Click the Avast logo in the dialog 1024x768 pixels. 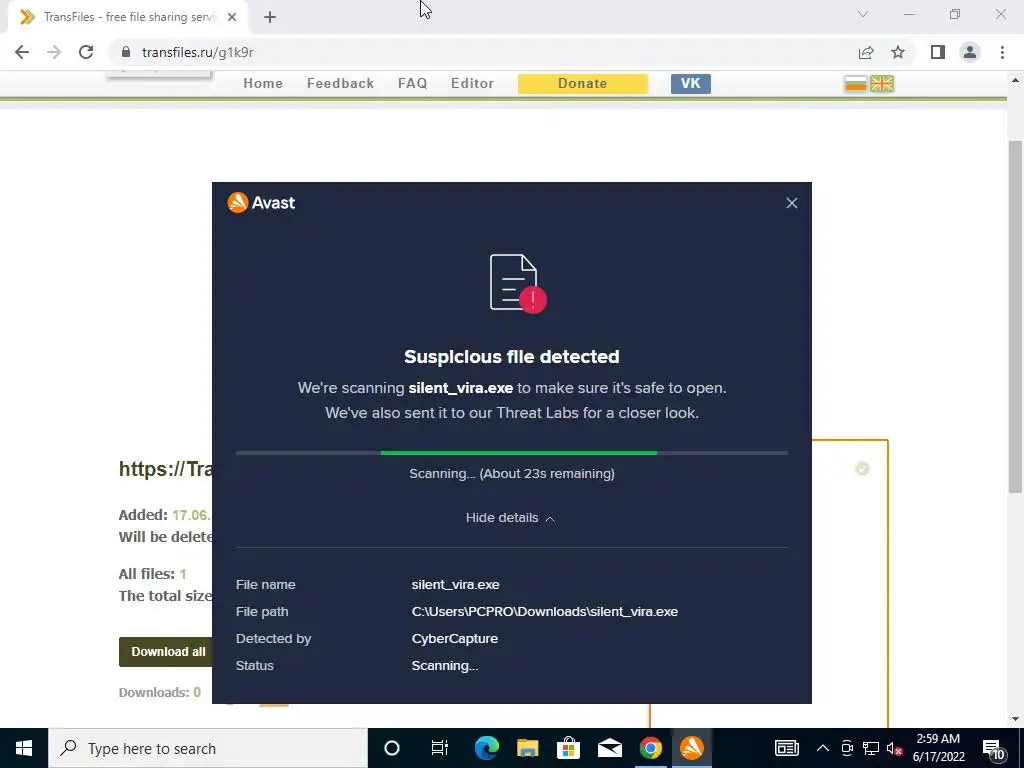pyautogui.click(x=261, y=202)
